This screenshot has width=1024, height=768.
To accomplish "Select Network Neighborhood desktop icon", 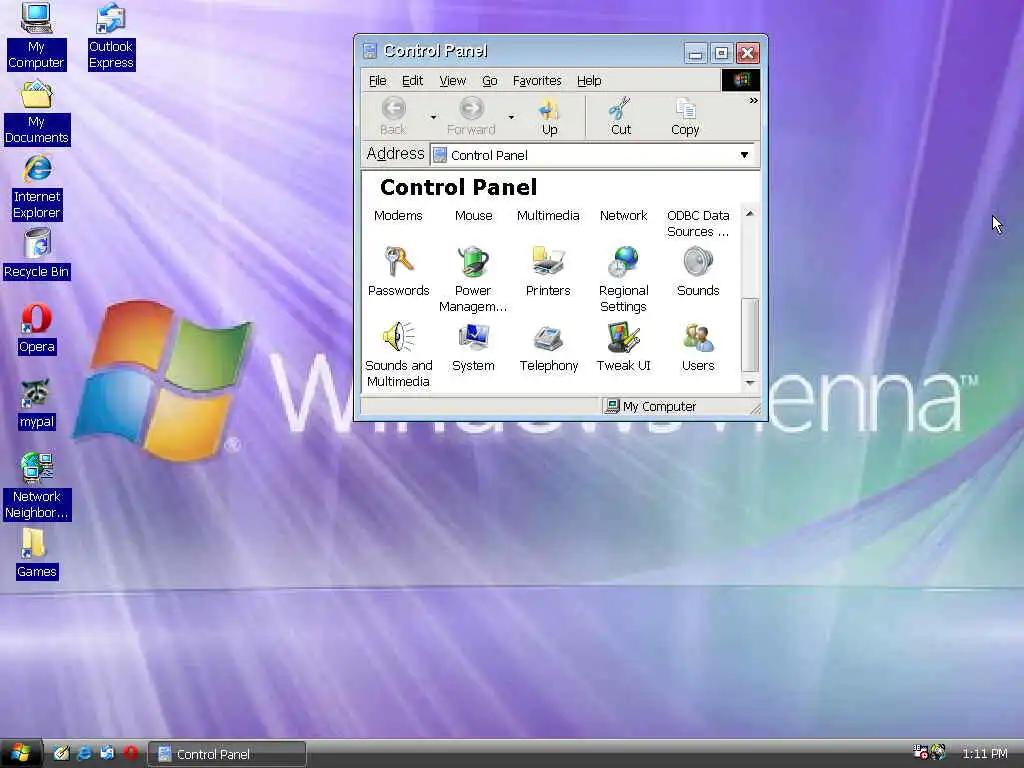I will 37,487.
